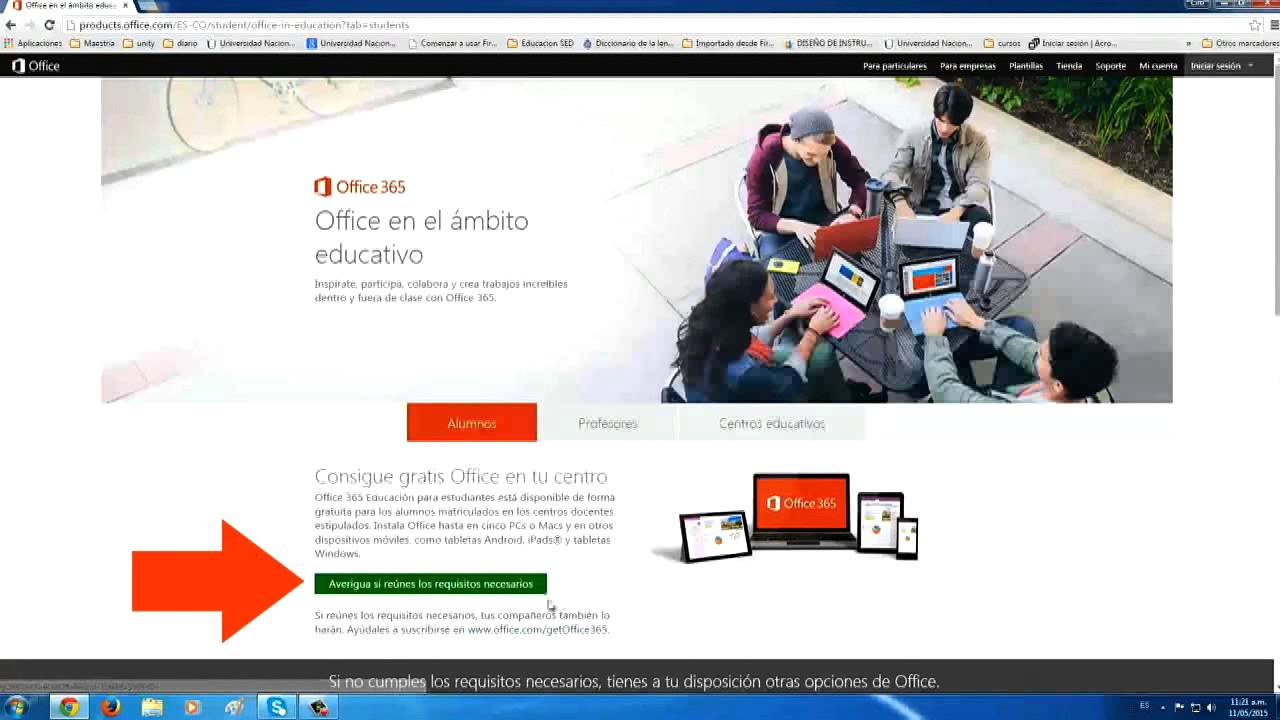Click the Action Center flag icon
Viewport: 1280px width, 720px height.
(1179, 707)
